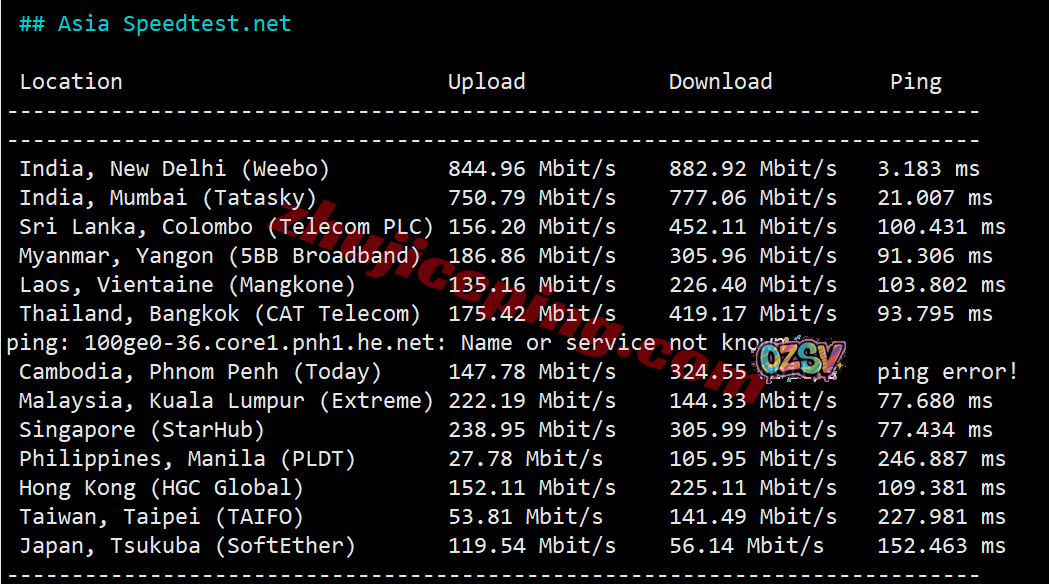
Task: Click Malaysia, Kuala Lumpur (Extreme) location
Action: [x=226, y=401]
